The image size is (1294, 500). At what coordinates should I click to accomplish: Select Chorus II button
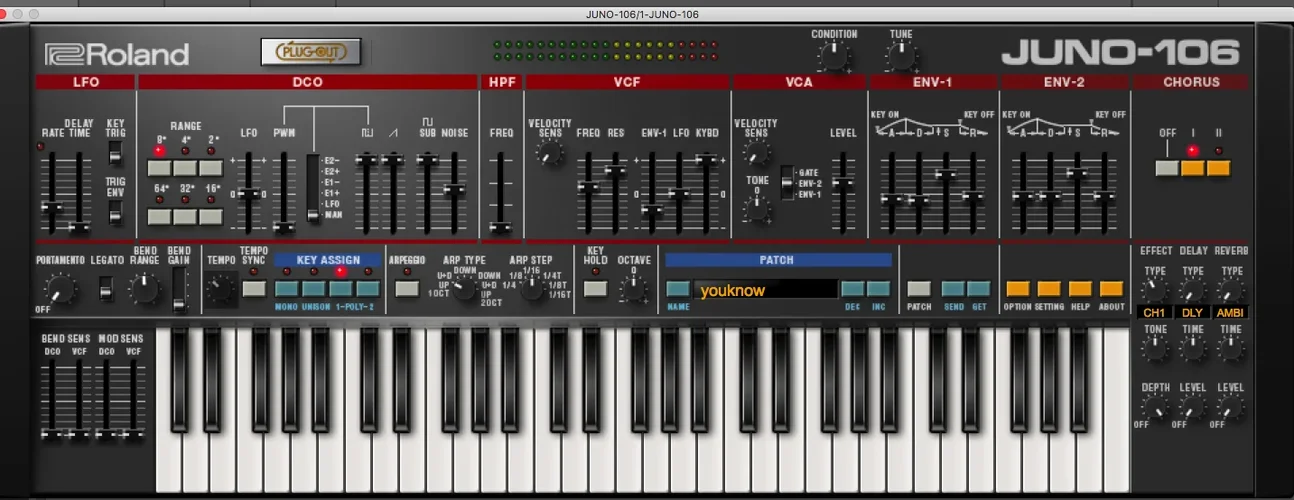pos(1218,167)
